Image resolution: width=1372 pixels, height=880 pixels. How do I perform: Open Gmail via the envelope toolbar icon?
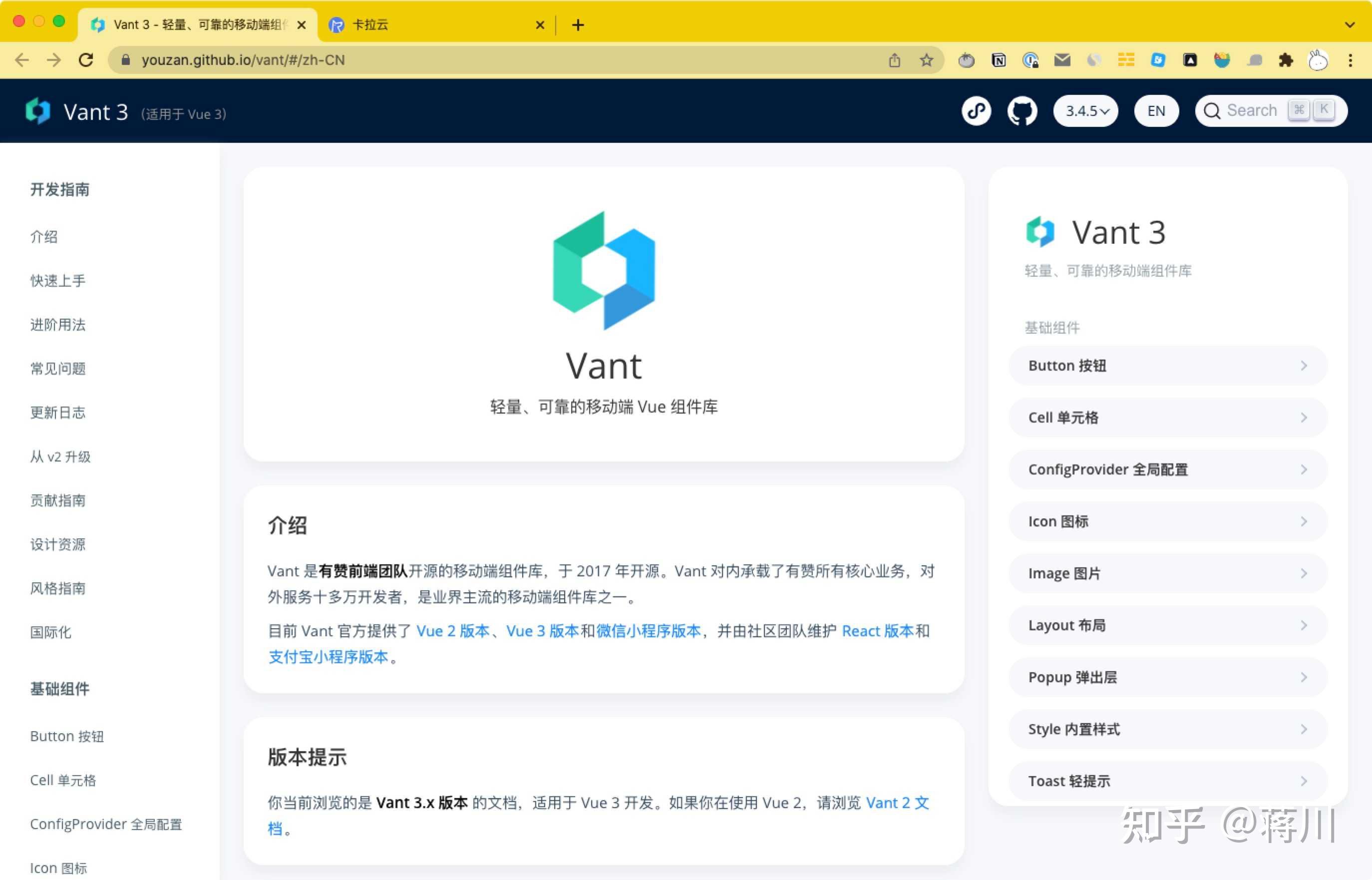click(x=1062, y=60)
